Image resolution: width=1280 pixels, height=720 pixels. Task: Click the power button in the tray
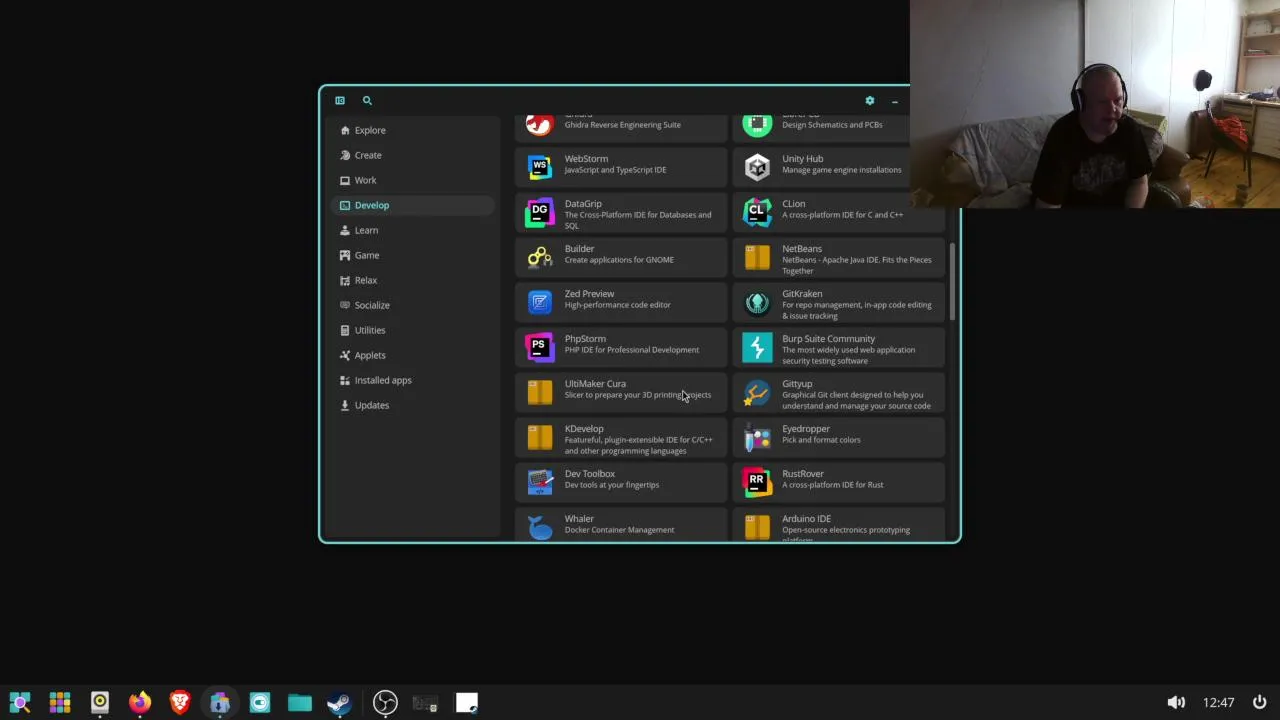point(1260,702)
